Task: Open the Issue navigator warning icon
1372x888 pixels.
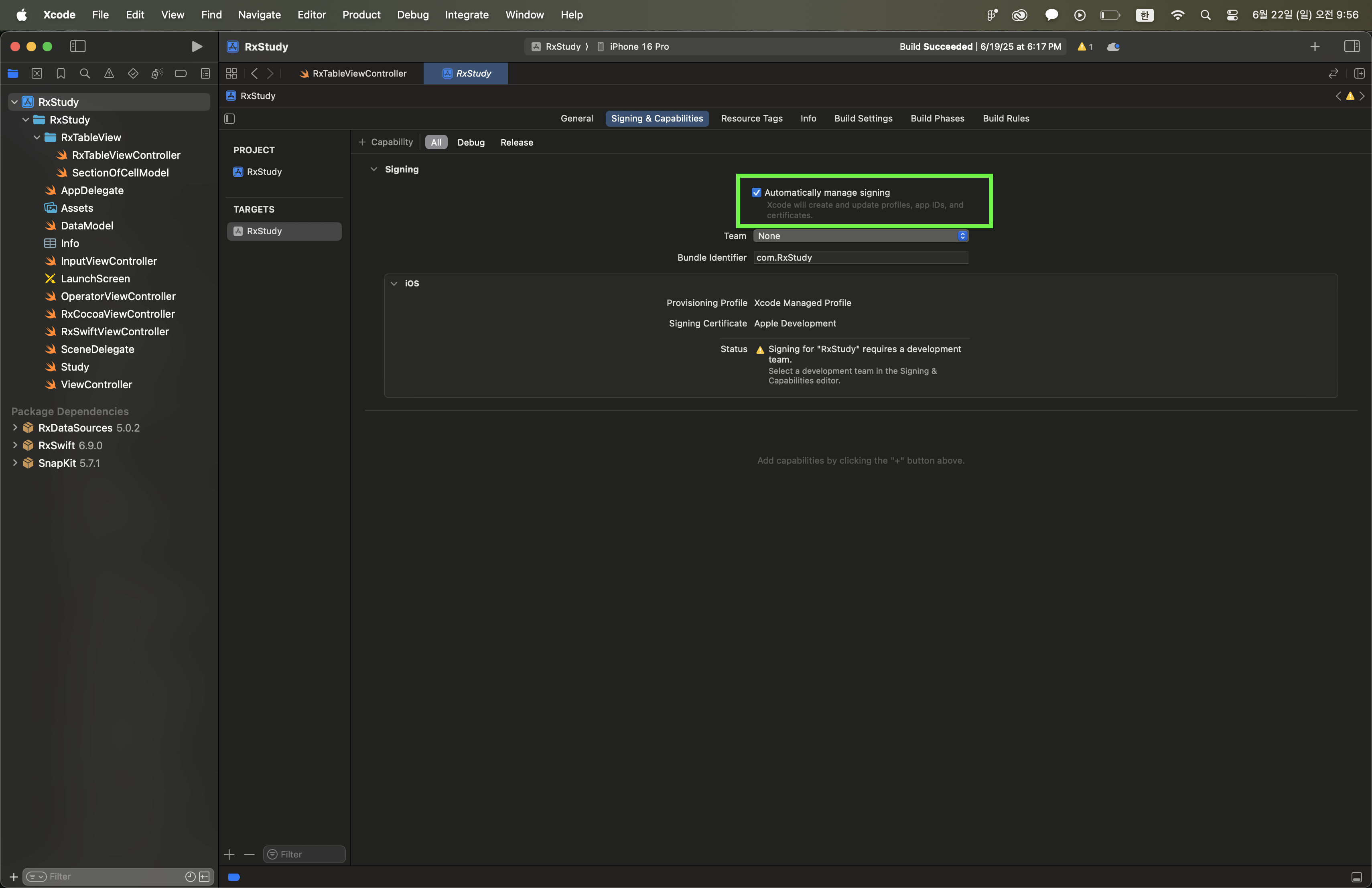Action: [x=109, y=73]
